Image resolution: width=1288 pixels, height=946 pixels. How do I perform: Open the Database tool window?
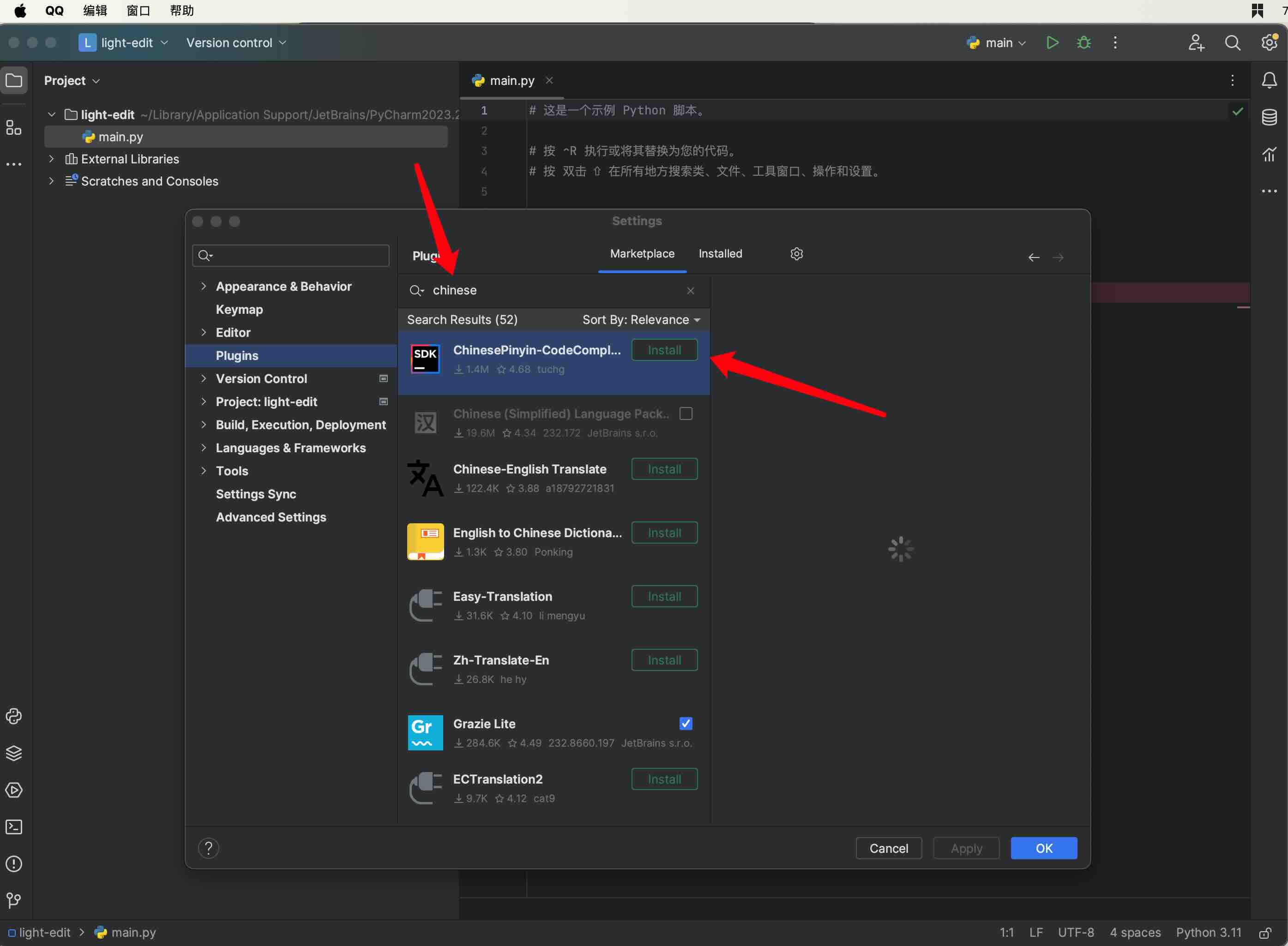1269,117
